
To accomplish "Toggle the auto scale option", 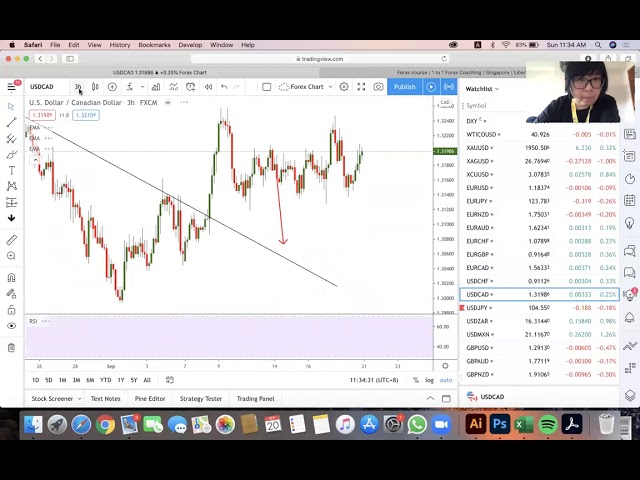I will click(446, 380).
